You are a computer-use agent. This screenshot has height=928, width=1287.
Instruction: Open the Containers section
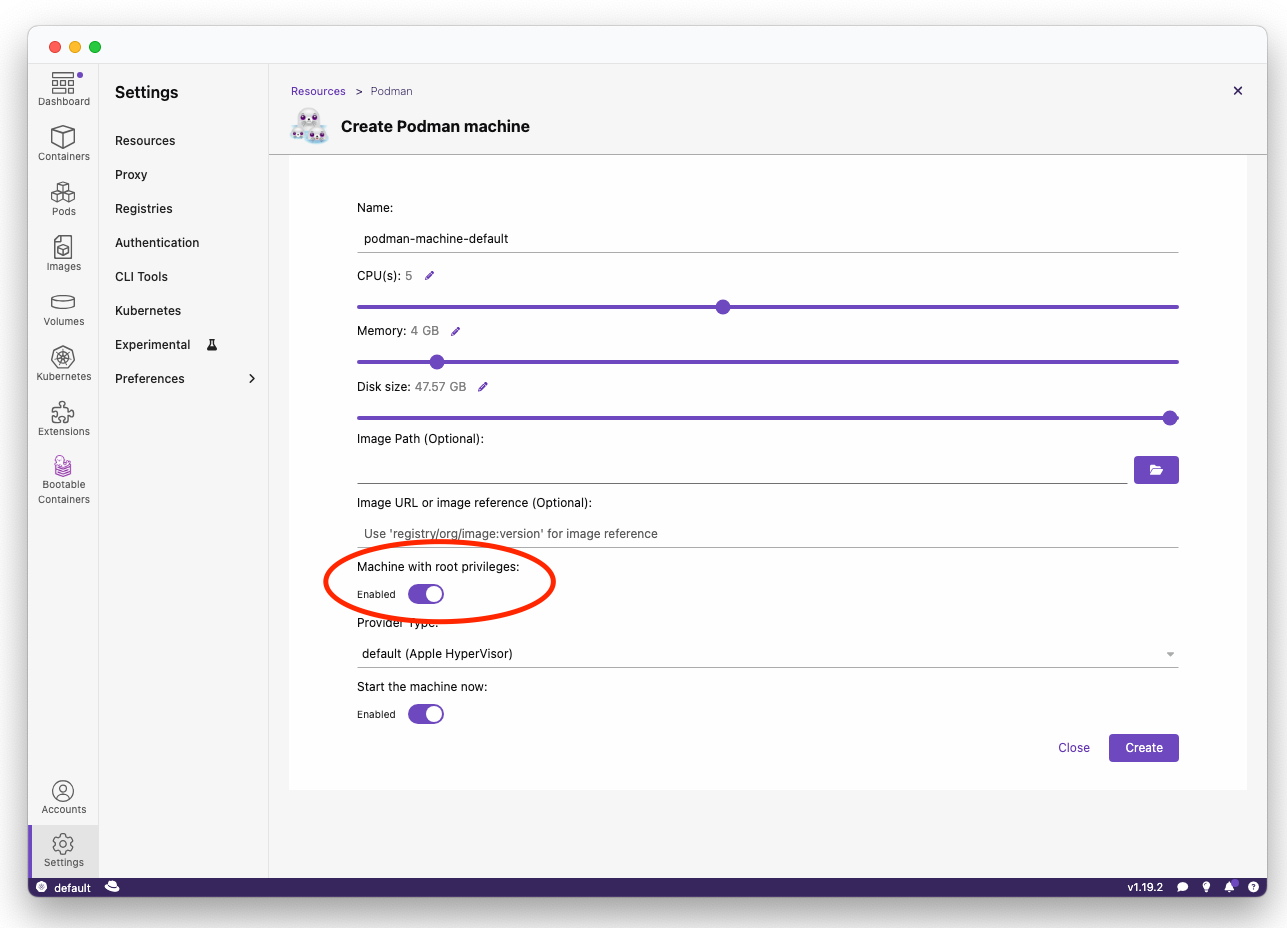[64, 144]
